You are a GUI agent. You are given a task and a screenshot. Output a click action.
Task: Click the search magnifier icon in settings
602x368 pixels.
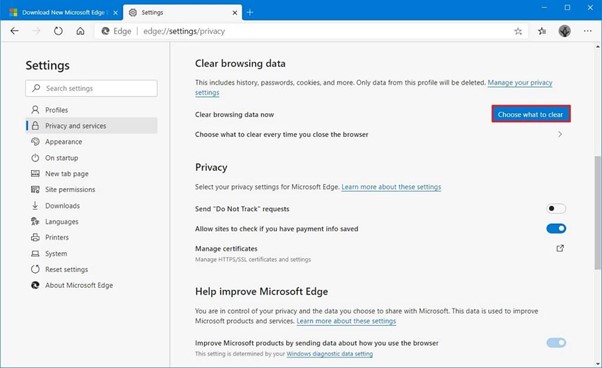[36, 88]
